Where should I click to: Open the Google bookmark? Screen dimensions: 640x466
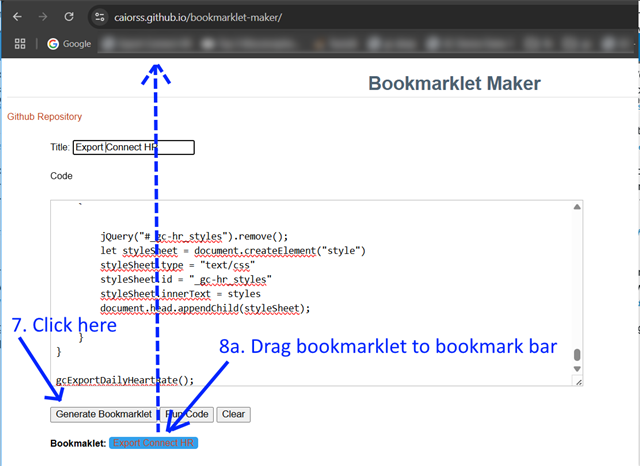coord(68,44)
